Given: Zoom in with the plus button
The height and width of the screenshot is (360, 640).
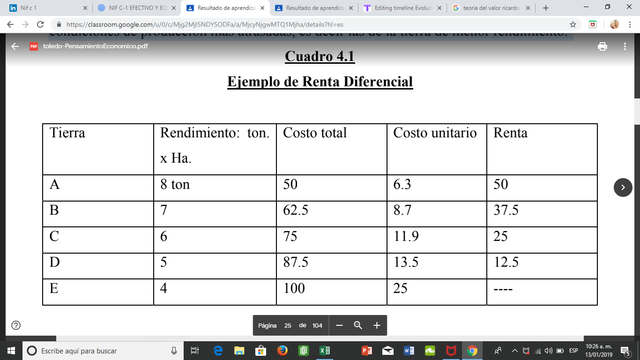Looking at the screenshot, I should 377,325.
